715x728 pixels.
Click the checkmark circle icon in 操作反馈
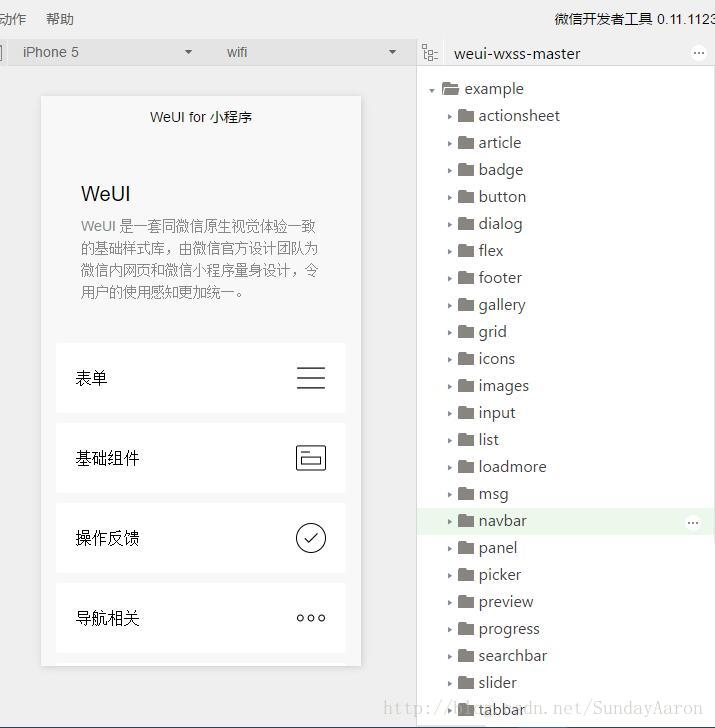click(311, 538)
